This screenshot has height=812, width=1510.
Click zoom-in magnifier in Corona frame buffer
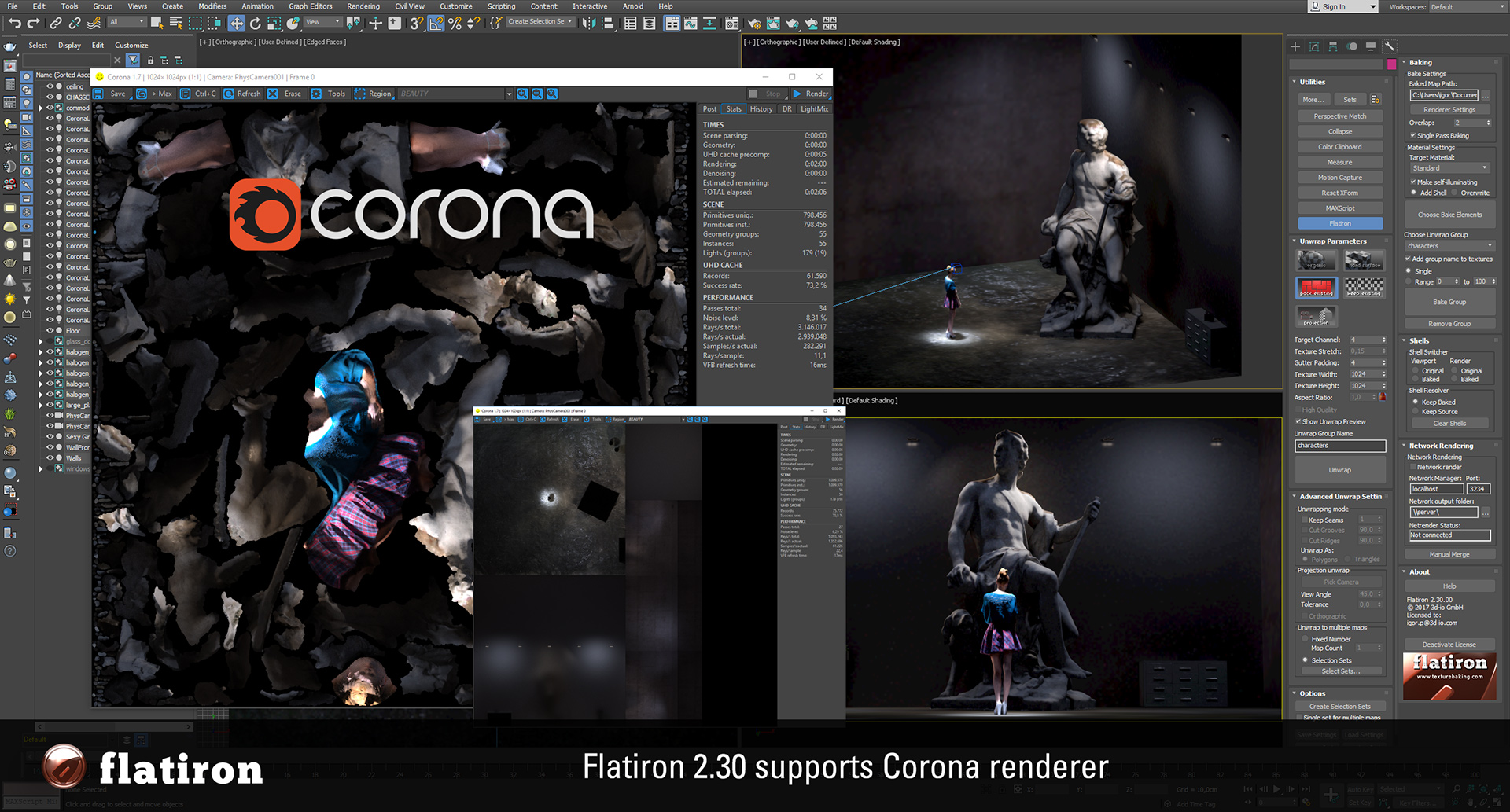(522, 94)
